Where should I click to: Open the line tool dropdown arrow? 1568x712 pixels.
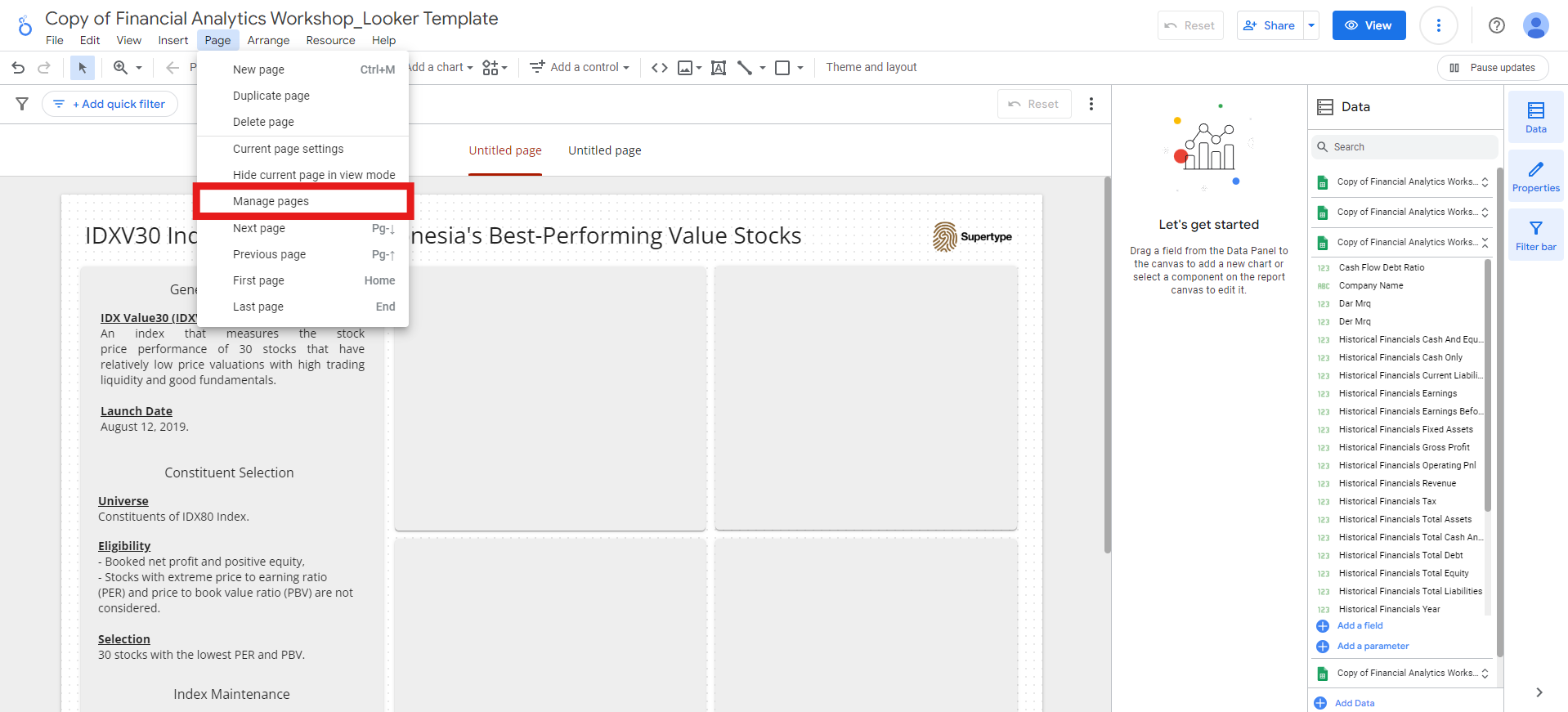click(x=763, y=68)
